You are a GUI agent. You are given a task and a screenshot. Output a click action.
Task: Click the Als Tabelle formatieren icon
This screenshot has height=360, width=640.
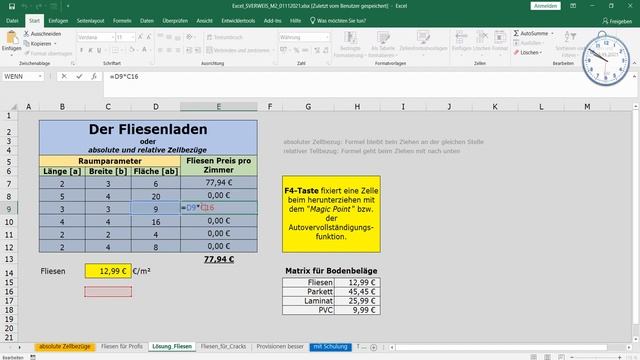coord(383,38)
